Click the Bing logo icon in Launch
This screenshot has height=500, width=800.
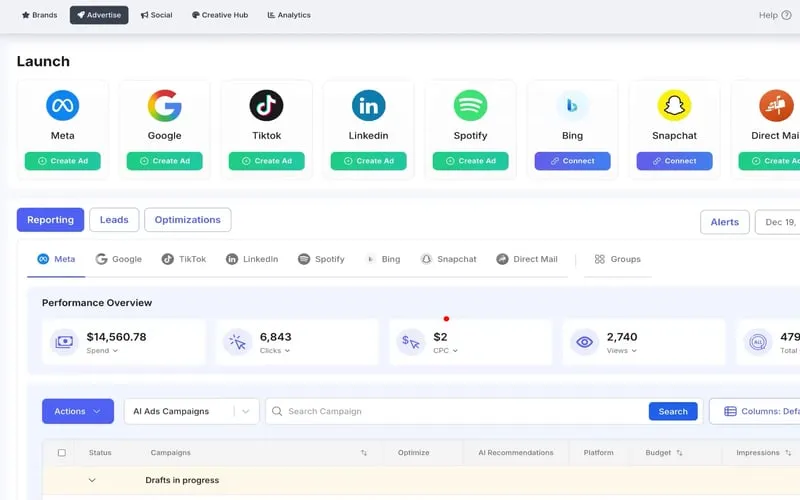572,106
